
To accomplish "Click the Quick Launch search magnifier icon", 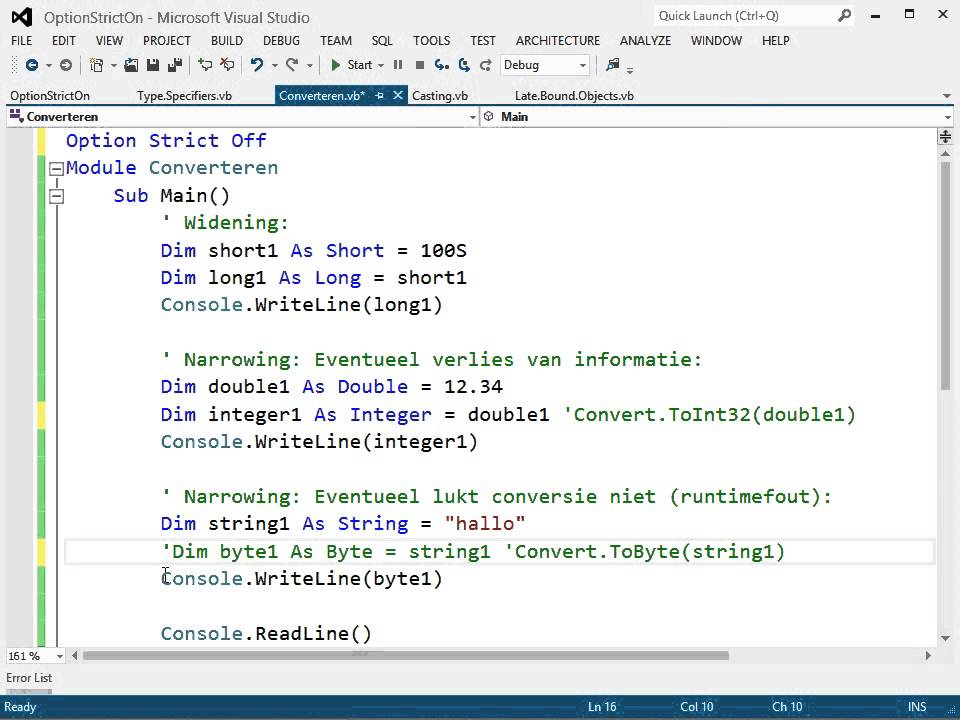I will (x=844, y=16).
